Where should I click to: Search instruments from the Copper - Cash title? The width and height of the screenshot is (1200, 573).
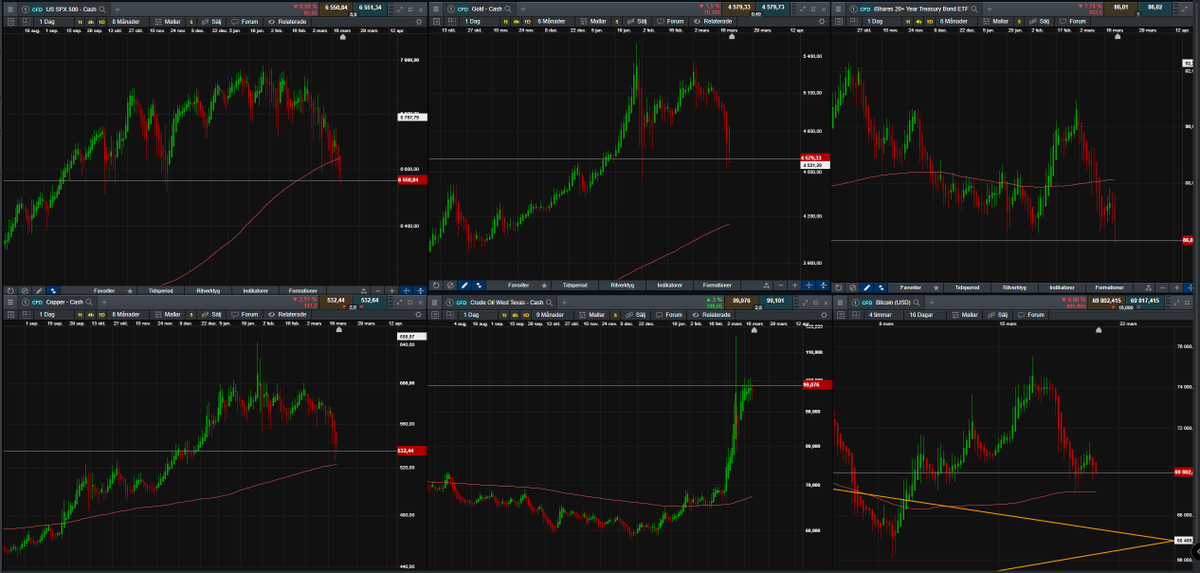(89, 302)
